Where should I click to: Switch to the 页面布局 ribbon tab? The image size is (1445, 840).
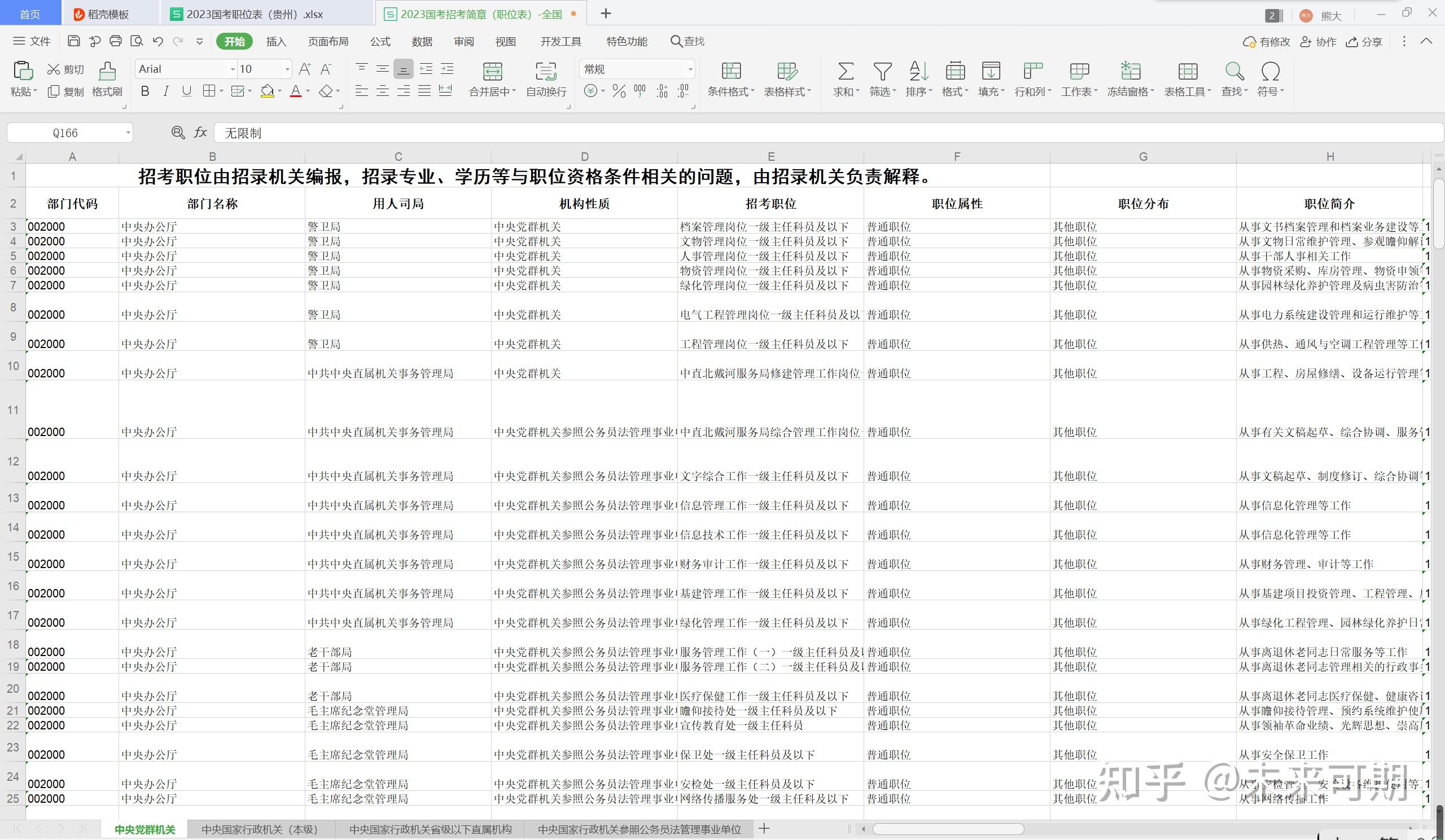(328, 41)
